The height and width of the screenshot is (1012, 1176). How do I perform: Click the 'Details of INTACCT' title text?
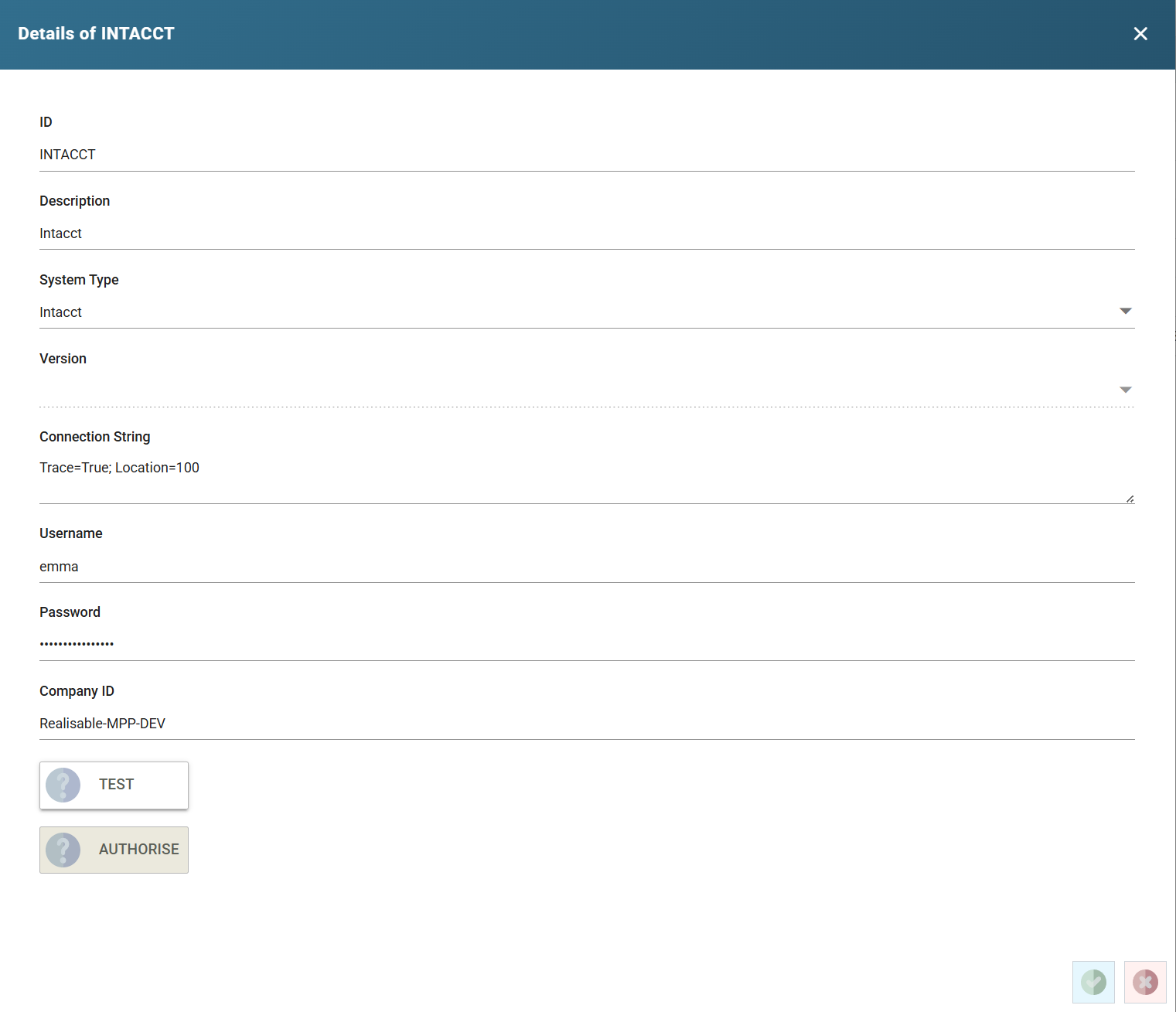(x=97, y=34)
